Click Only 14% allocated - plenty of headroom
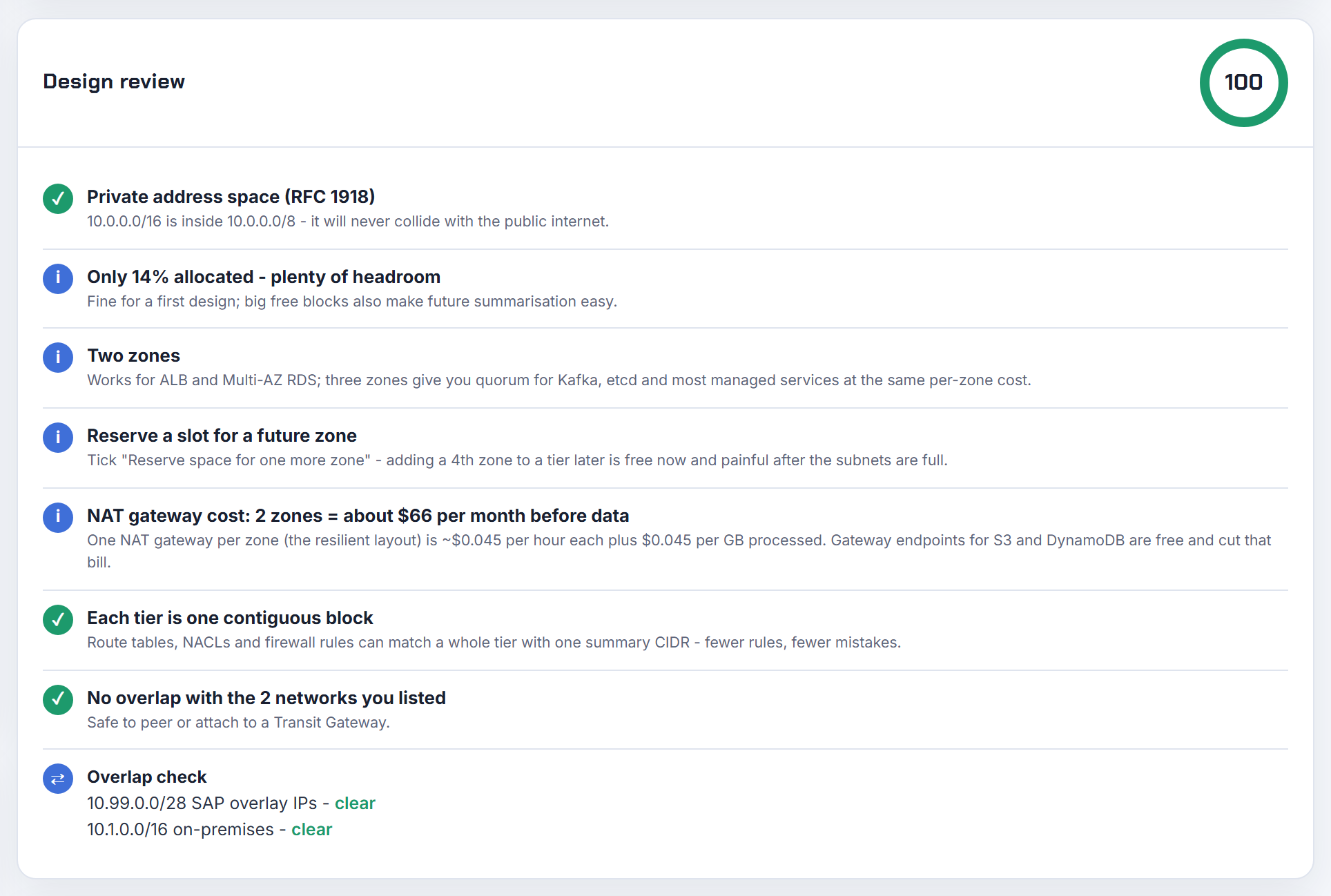1331x896 pixels. click(x=264, y=277)
